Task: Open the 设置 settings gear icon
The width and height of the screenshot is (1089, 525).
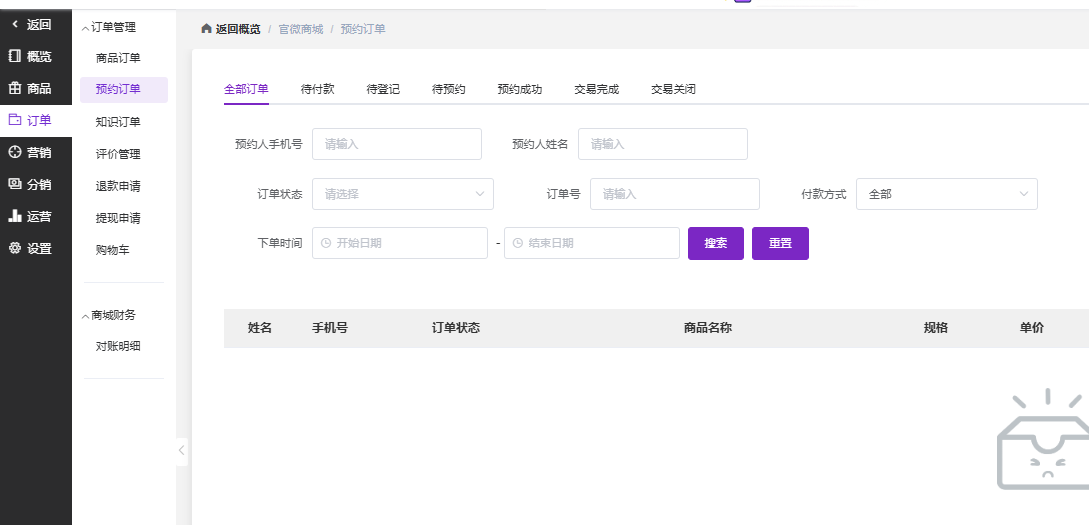Action: [x=14, y=248]
